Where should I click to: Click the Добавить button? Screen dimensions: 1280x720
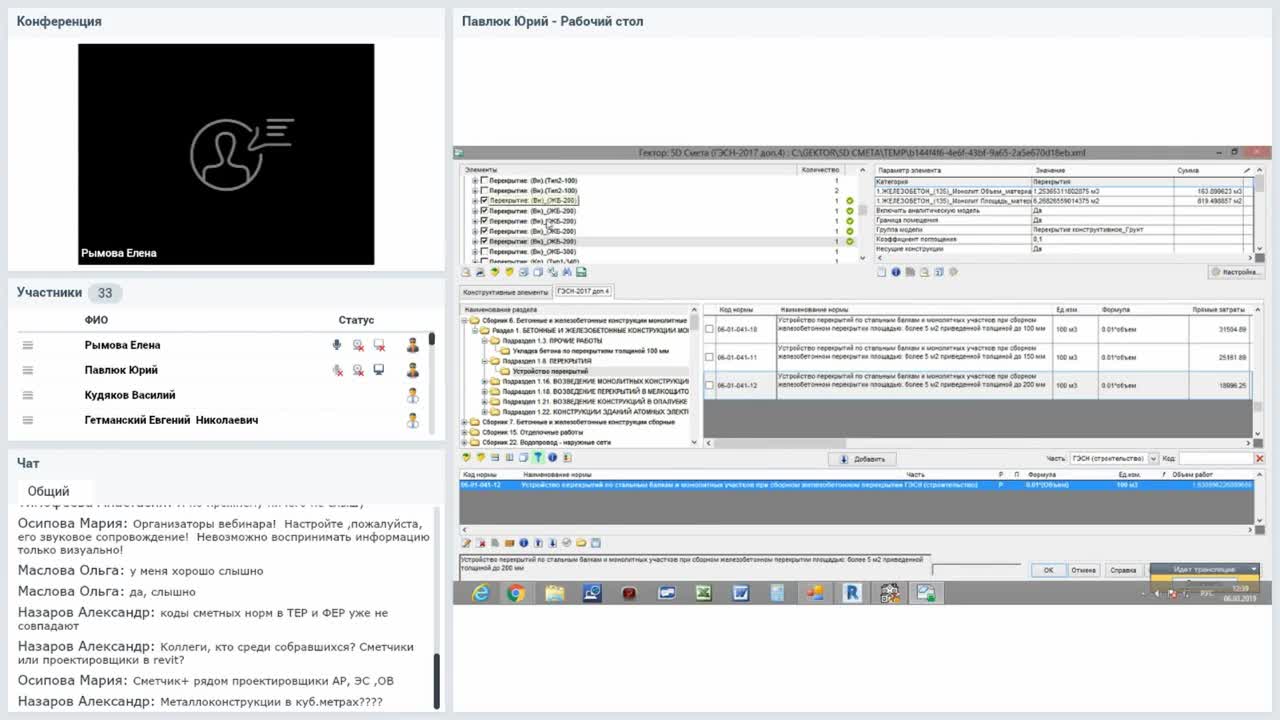coord(864,459)
